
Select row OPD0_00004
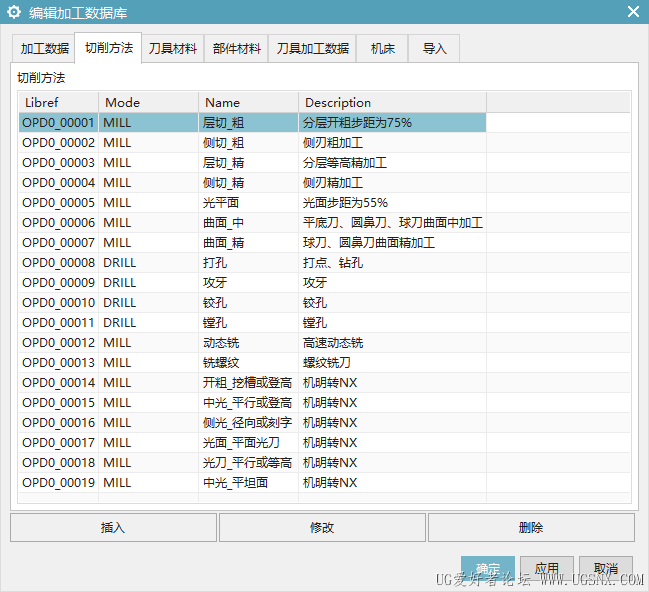coord(252,183)
